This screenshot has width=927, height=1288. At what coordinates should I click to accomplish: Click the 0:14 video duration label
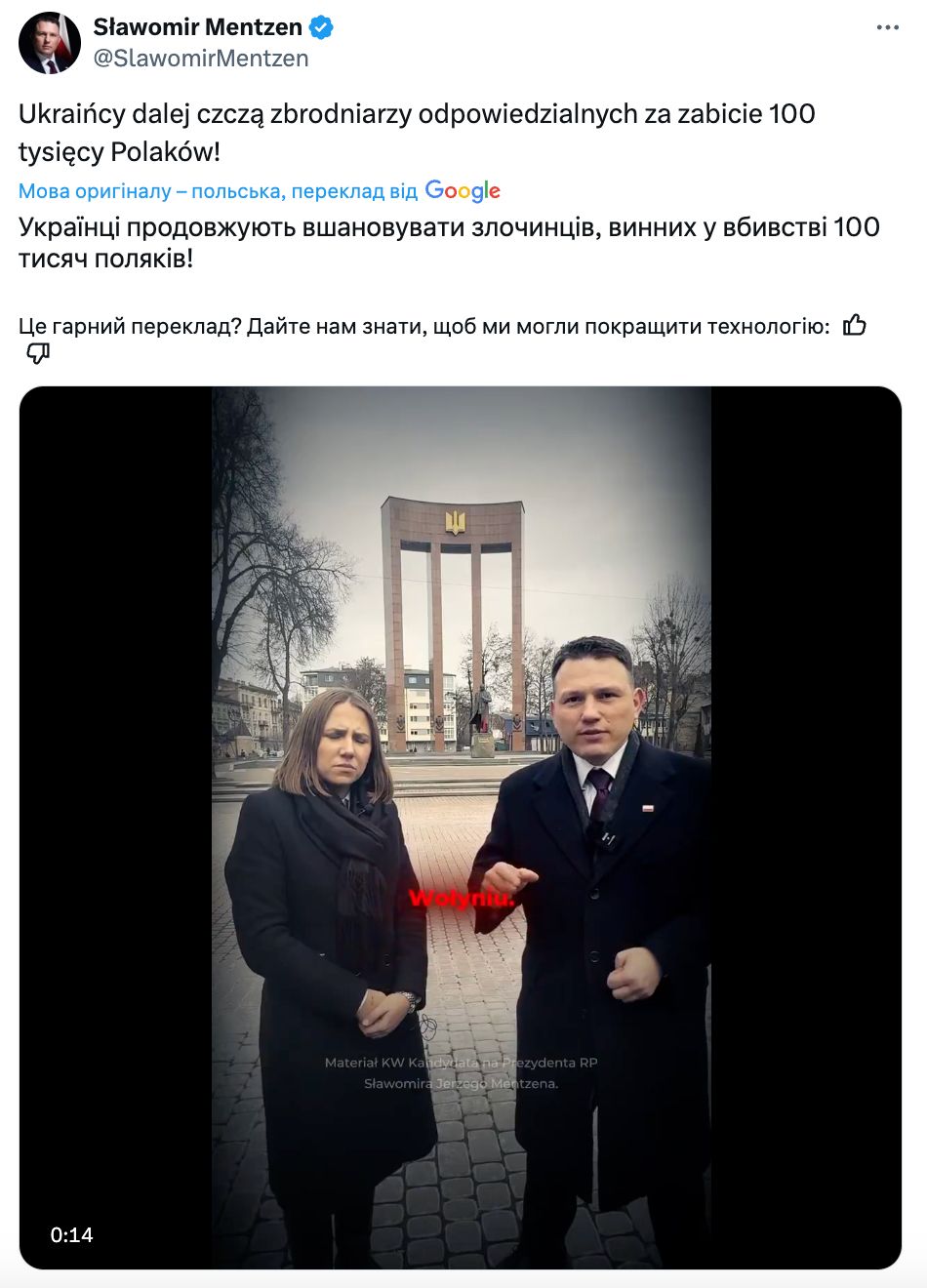72,1234
